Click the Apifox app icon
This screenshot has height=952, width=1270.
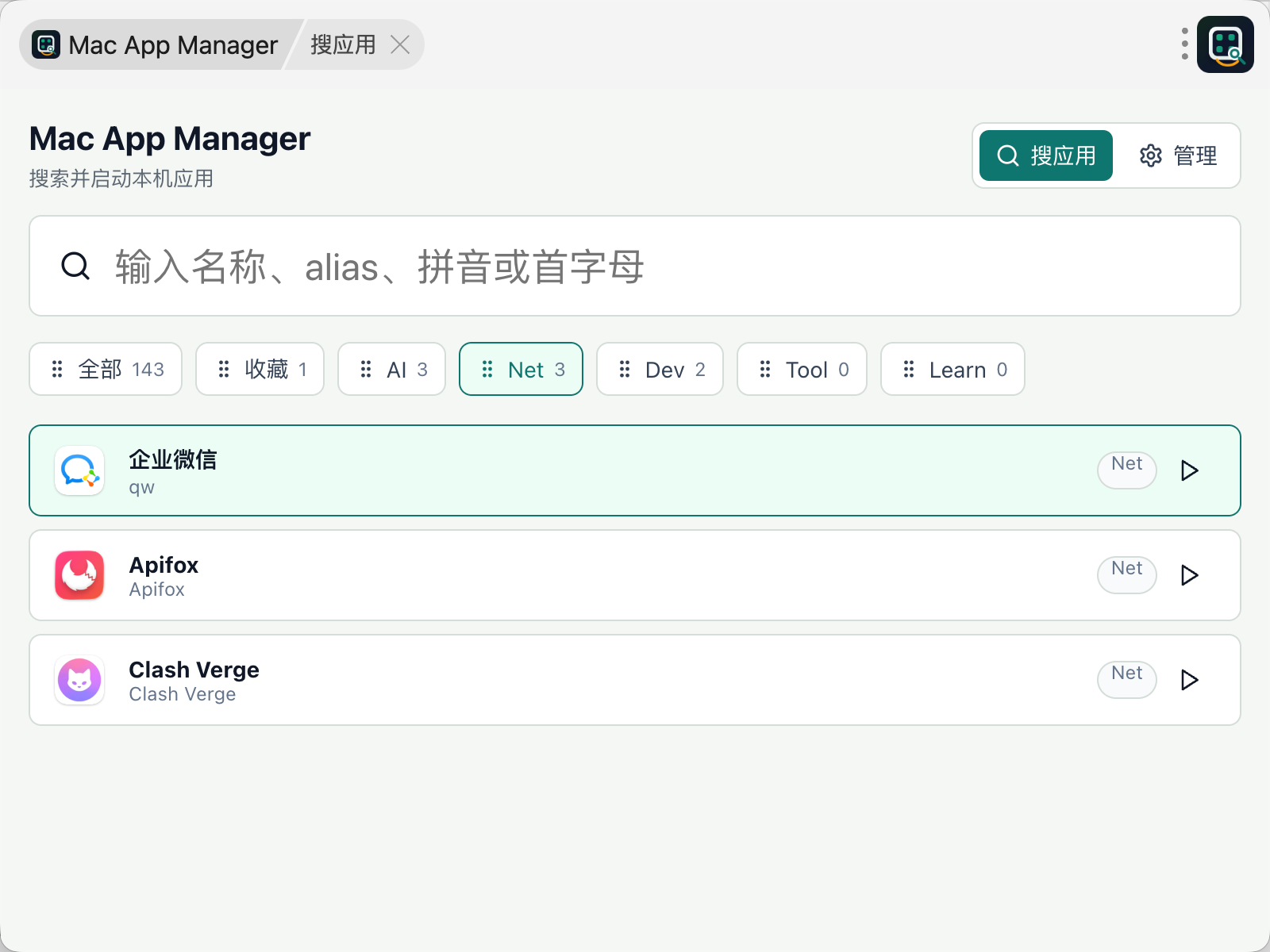tap(79, 575)
